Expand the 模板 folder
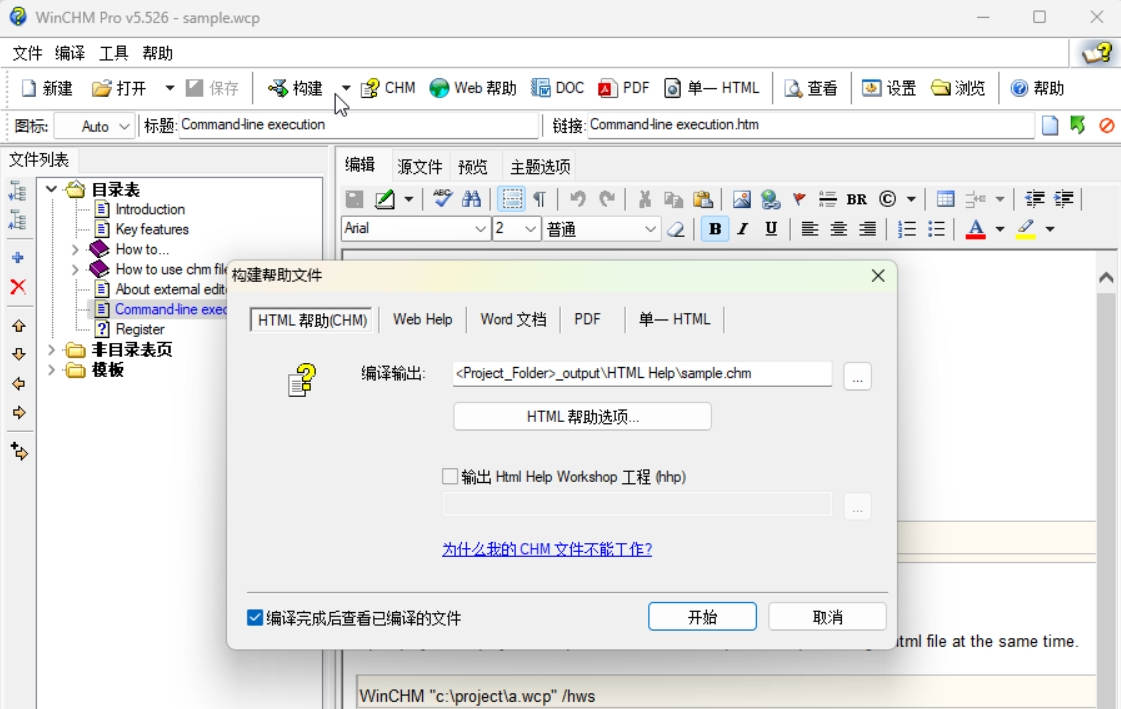1121x709 pixels. 51,370
